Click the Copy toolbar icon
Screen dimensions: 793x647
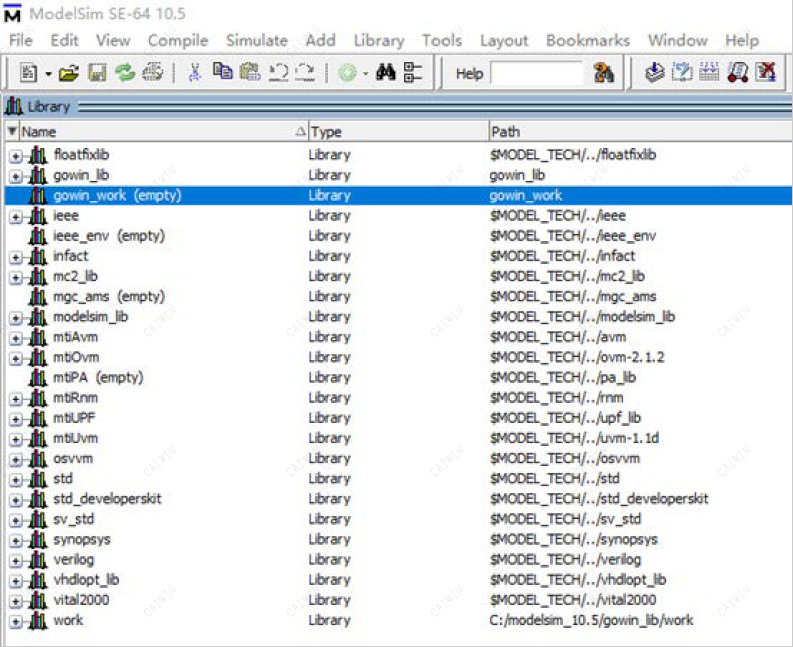223,72
